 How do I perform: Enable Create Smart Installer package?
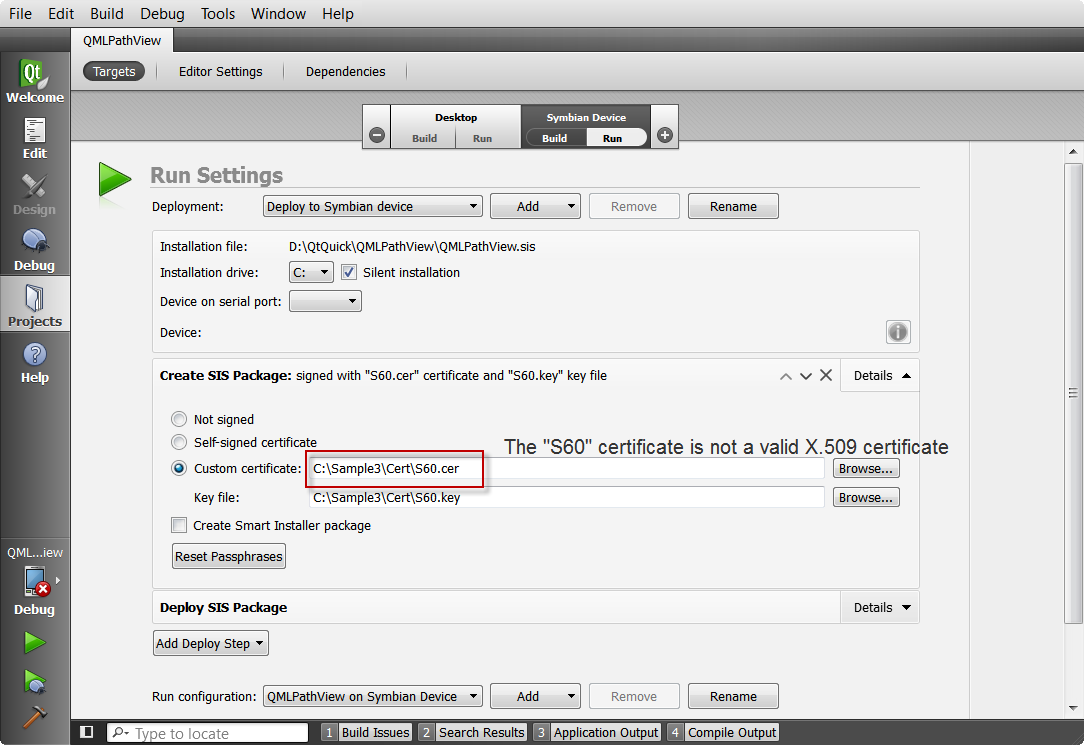(x=179, y=525)
